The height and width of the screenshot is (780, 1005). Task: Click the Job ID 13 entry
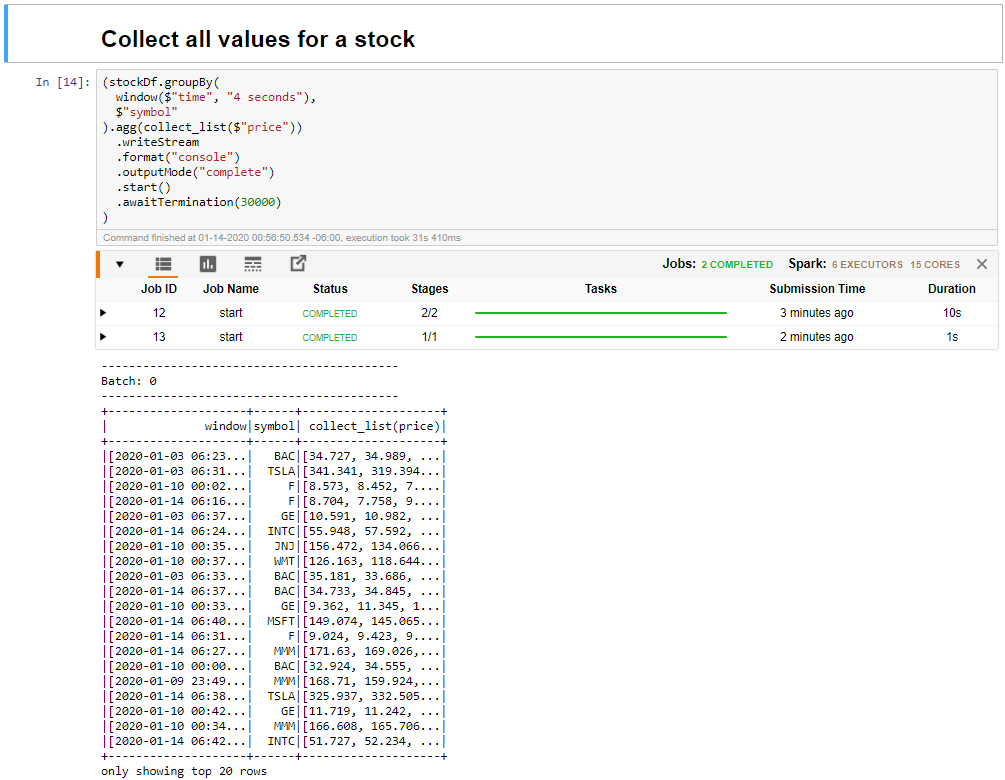click(x=158, y=337)
